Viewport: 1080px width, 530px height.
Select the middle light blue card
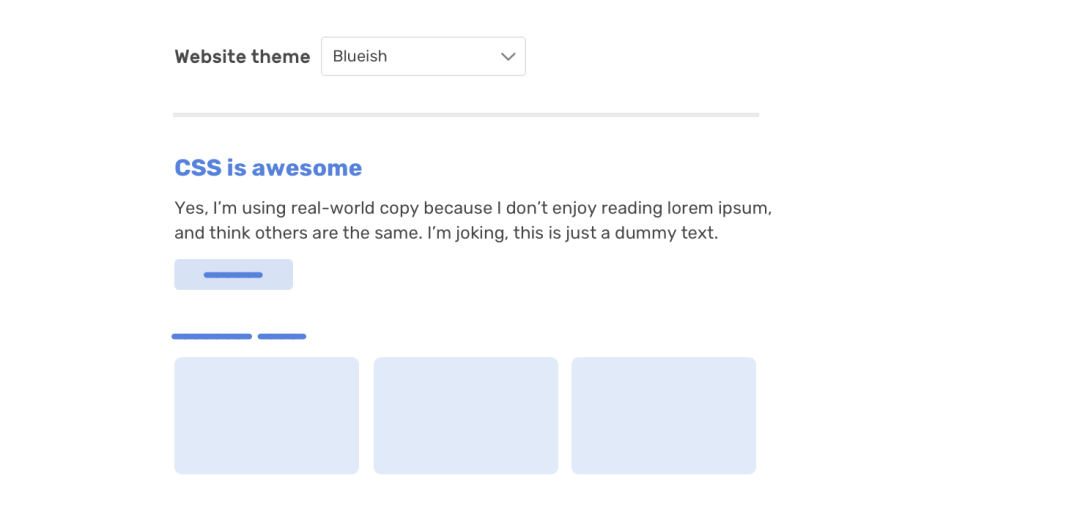(466, 416)
